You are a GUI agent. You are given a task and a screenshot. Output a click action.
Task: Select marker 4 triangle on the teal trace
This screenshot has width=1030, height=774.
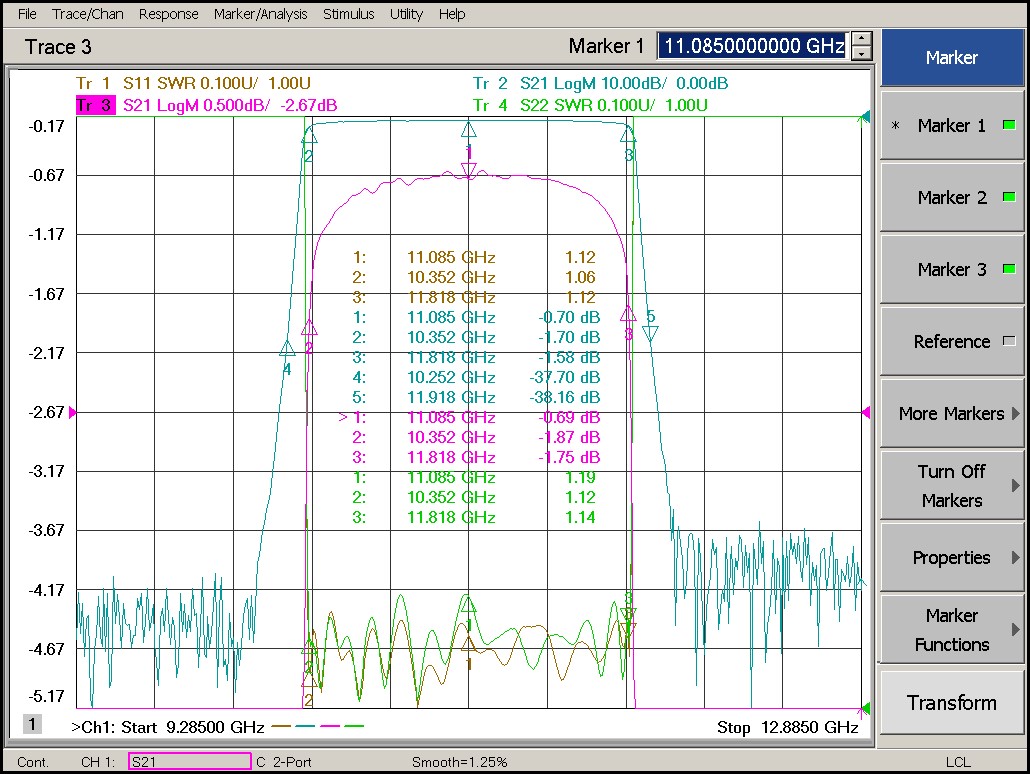287,348
